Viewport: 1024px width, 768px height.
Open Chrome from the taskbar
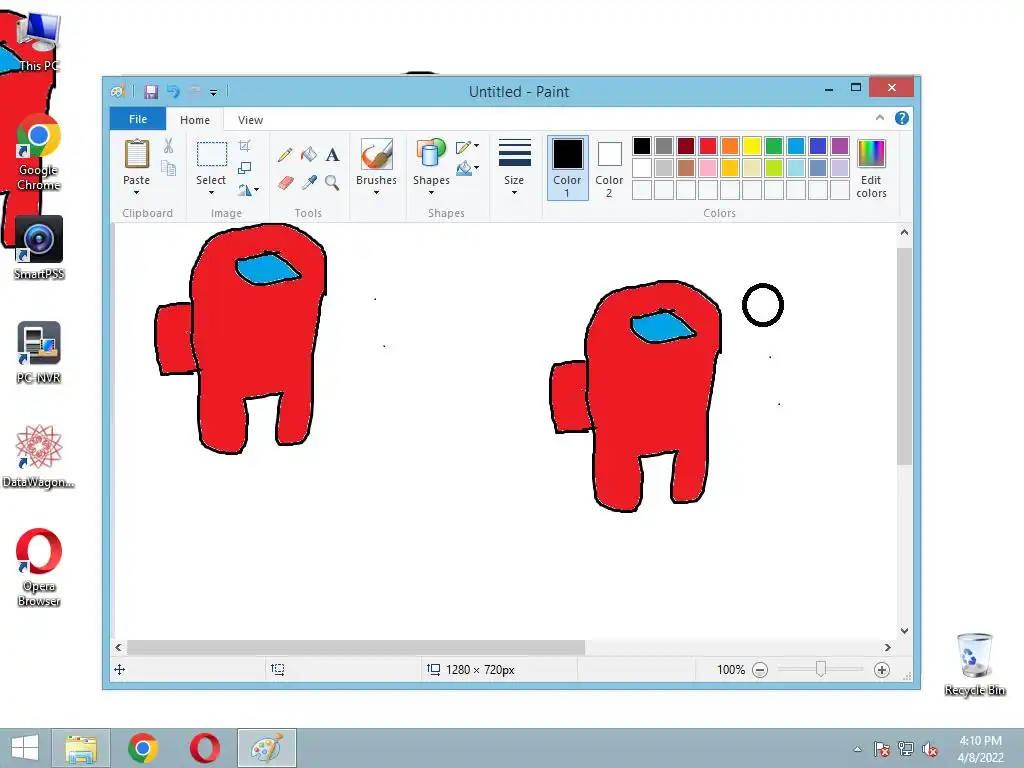[143, 748]
